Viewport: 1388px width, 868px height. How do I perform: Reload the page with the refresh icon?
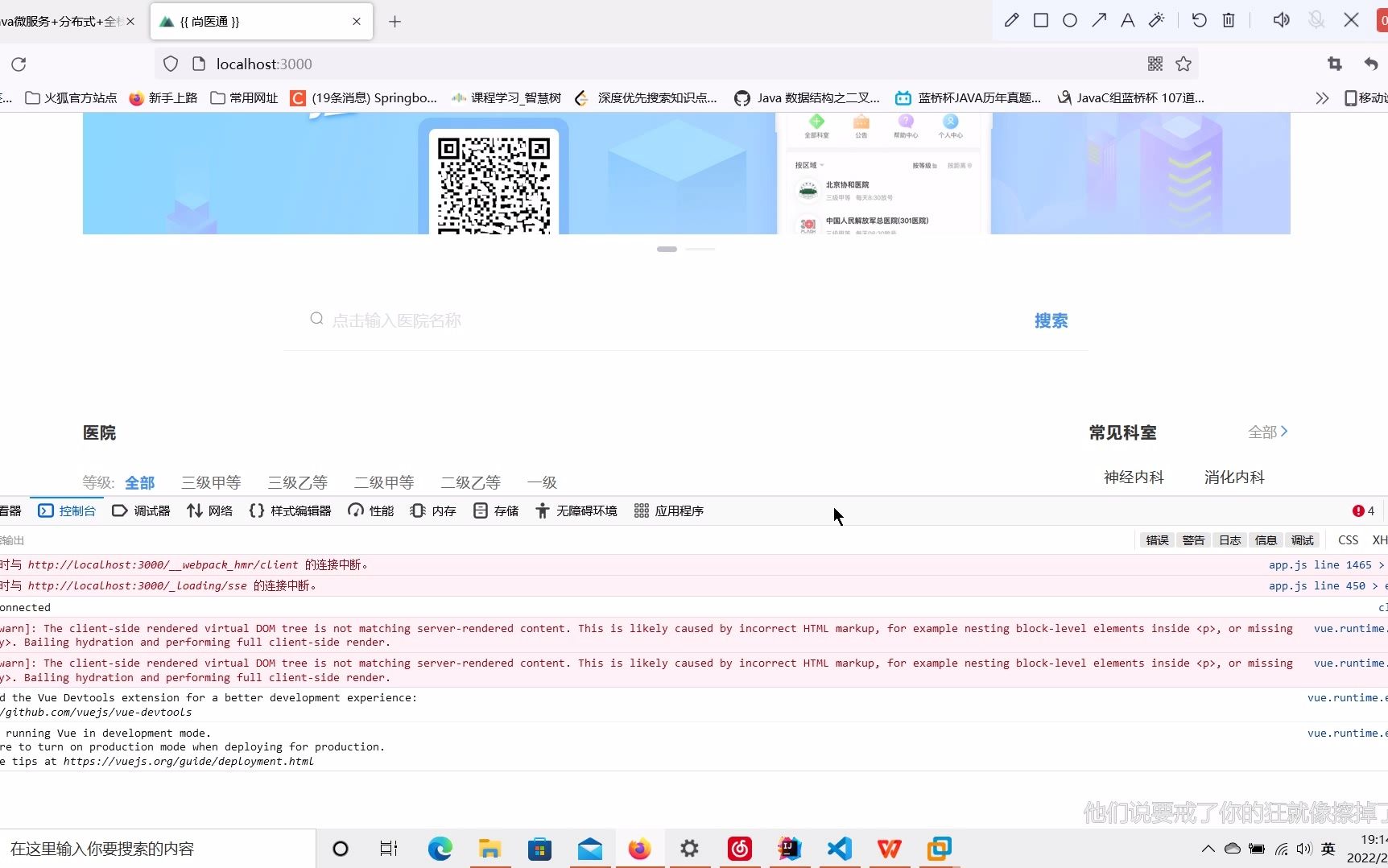(x=19, y=64)
